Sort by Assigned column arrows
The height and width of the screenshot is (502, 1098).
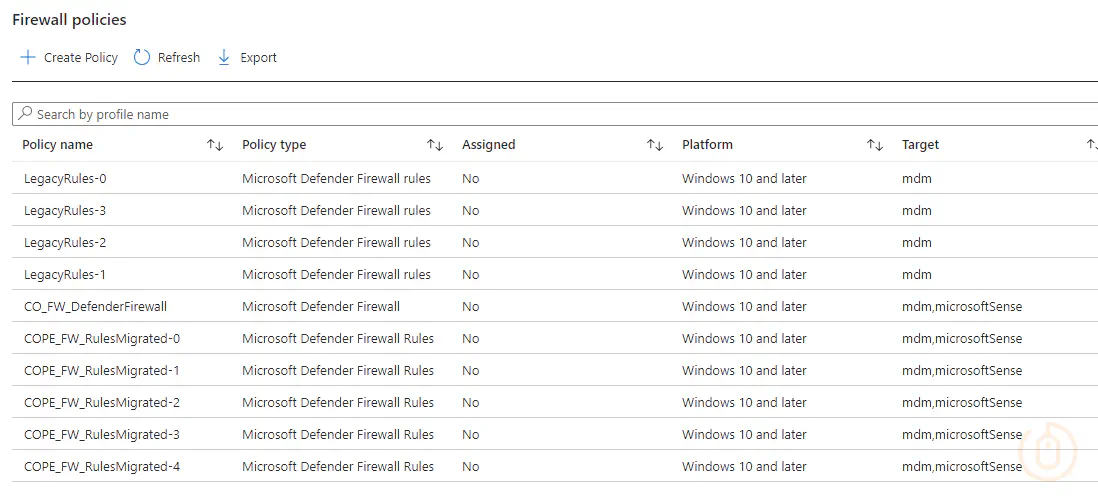tap(655, 145)
